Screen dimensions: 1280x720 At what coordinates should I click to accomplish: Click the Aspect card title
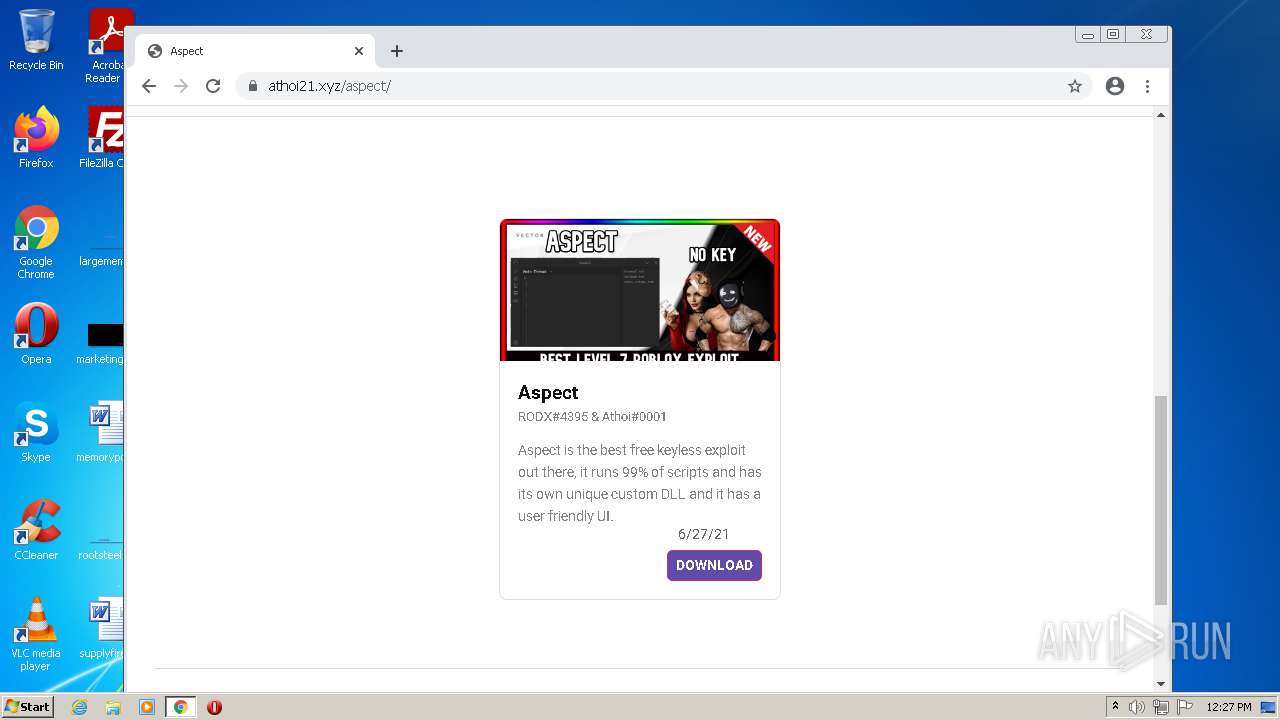548,392
